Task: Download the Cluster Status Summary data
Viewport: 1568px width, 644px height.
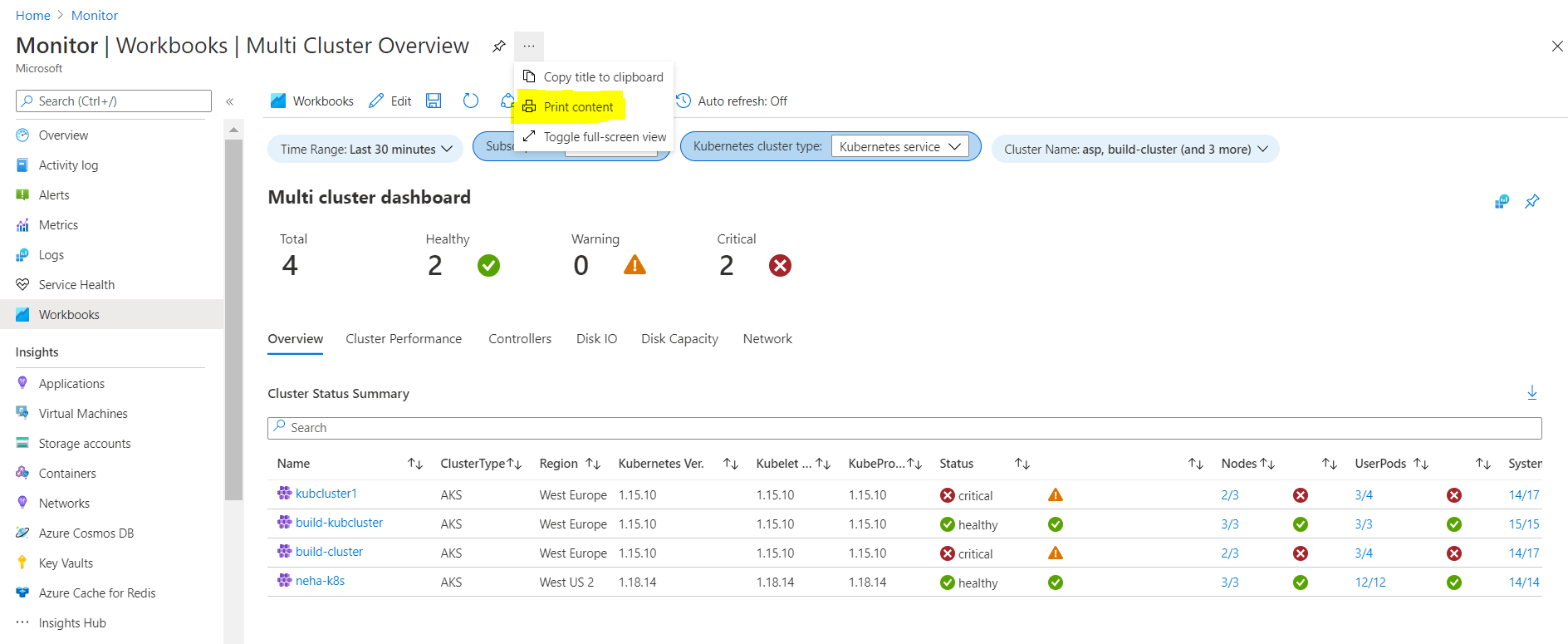Action: (x=1532, y=393)
